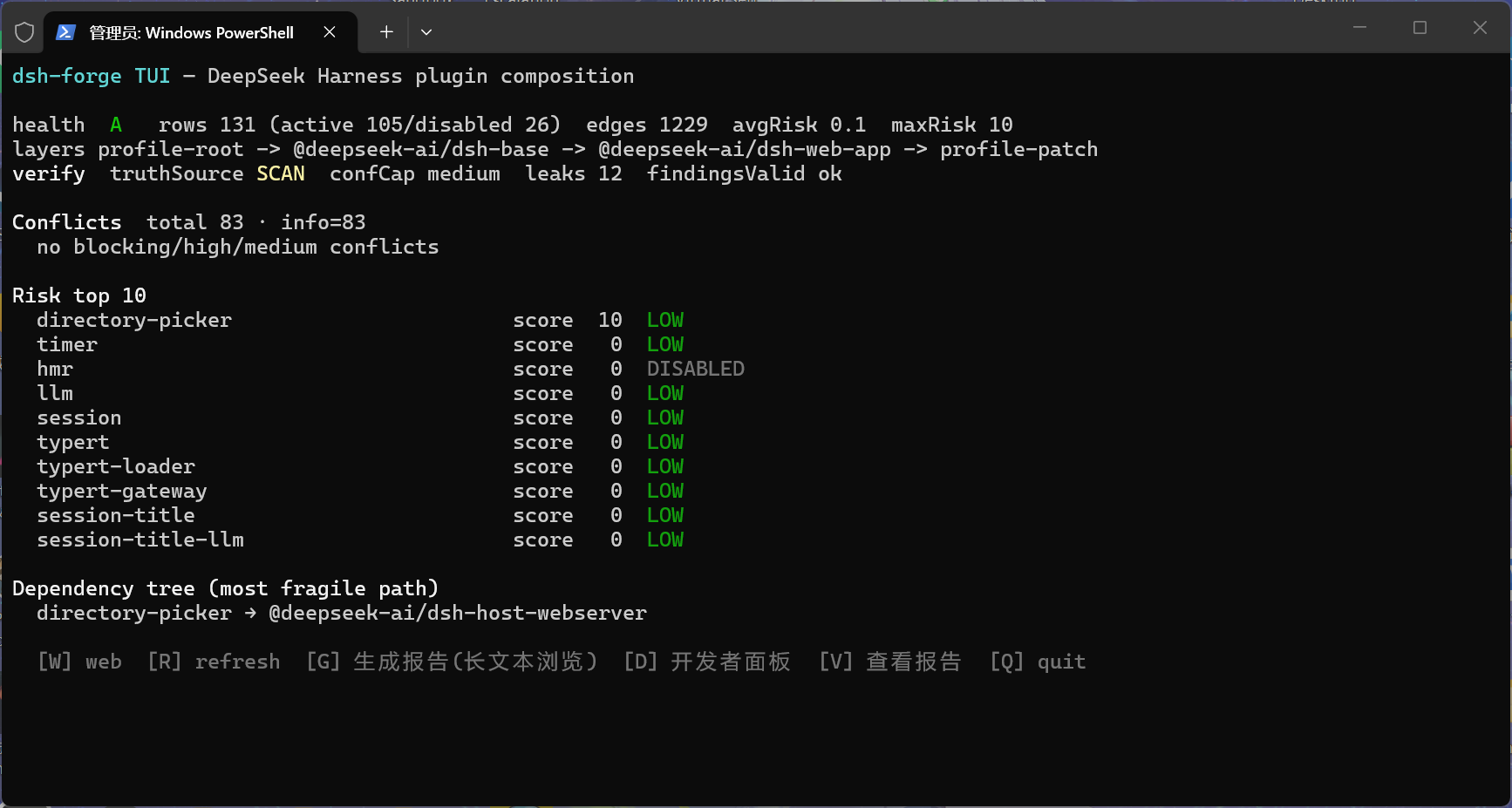Click the findingsValid ok status
1512x808 pixels.
tap(745, 173)
